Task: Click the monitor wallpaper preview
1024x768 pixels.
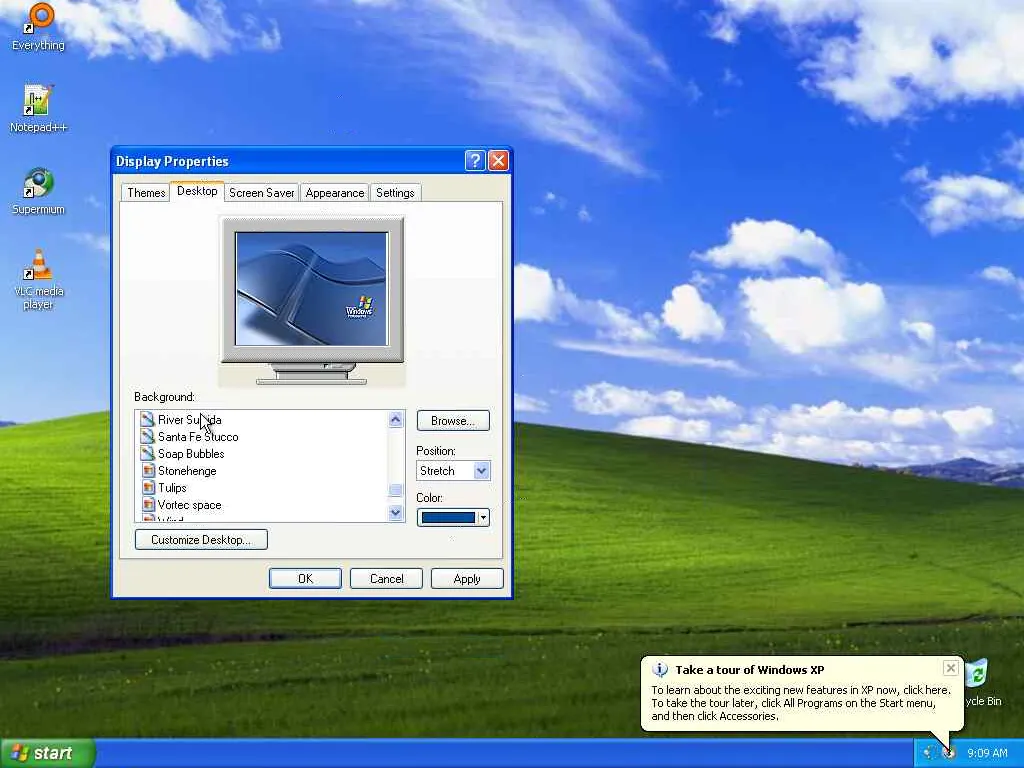Action: (x=312, y=288)
